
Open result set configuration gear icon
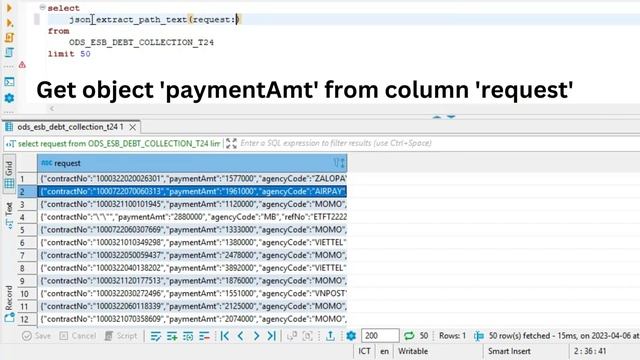[x=351, y=336]
